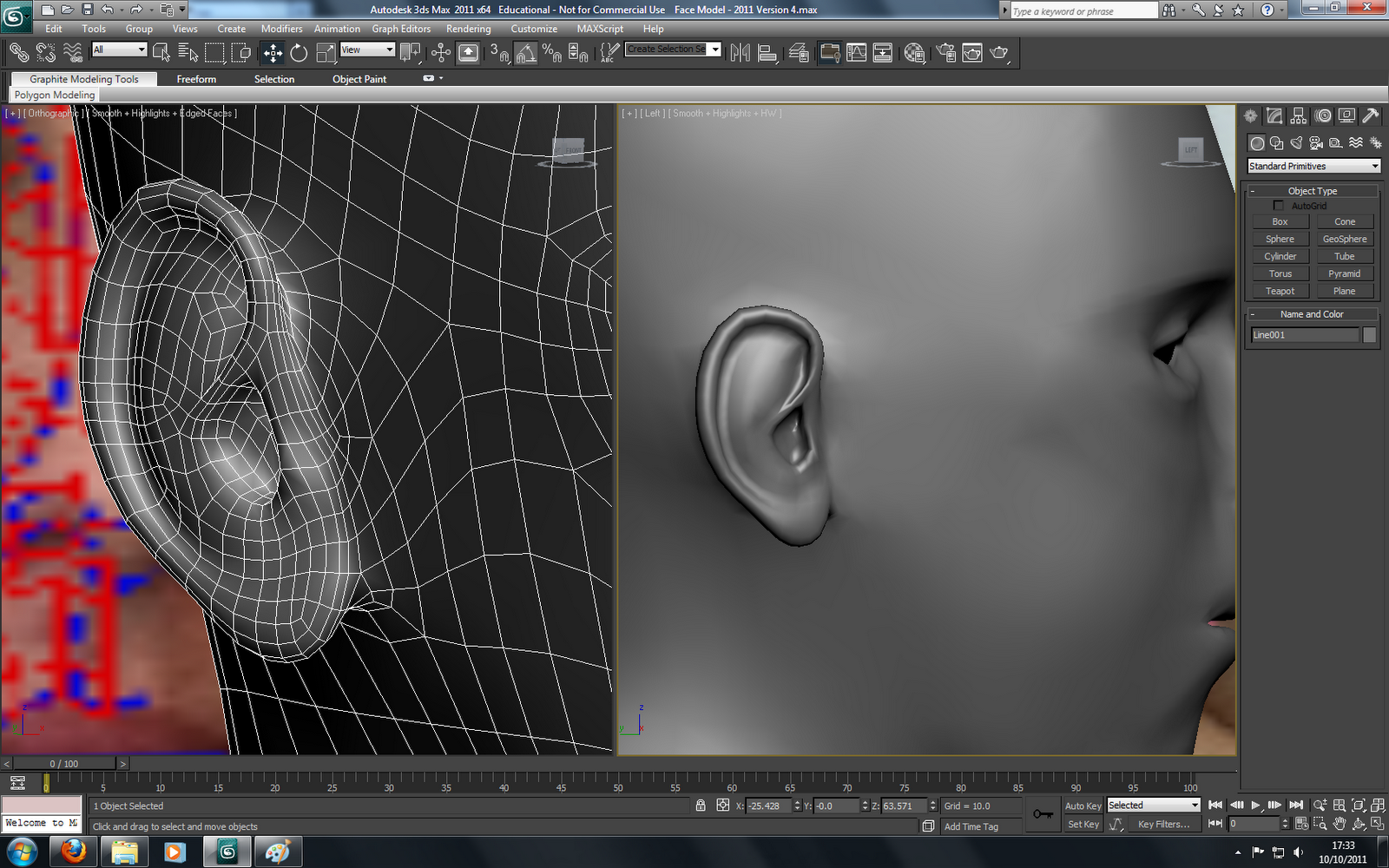Switch to the Modify panel tab
Image resolution: width=1389 pixels, height=868 pixels.
pyautogui.click(x=1274, y=115)
